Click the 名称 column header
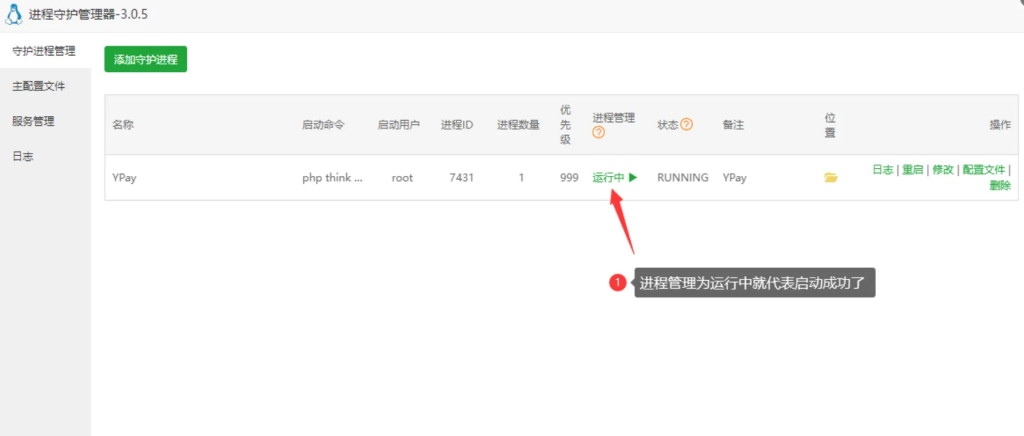Screen dimensions: 1024x436 click(123, 125)
